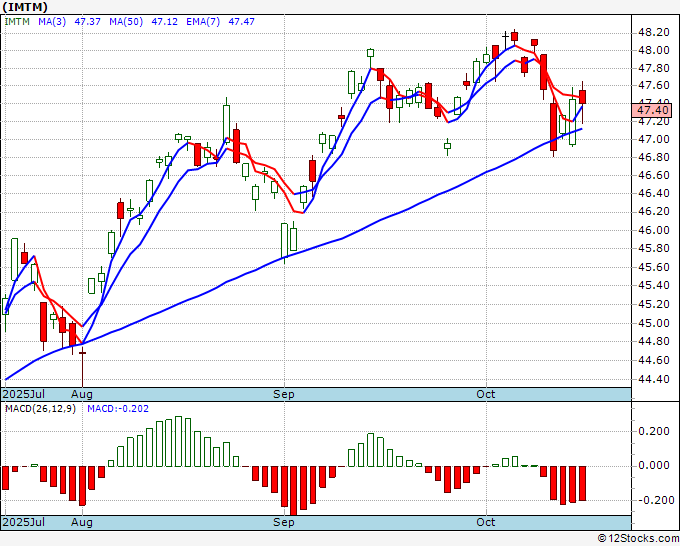Select the 48.20 price axis label
This screenshot has width=680, height=546.
tap(654, 33)
